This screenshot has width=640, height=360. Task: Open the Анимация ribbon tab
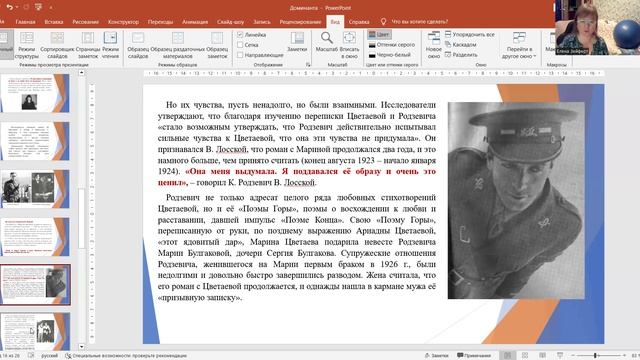195,22
